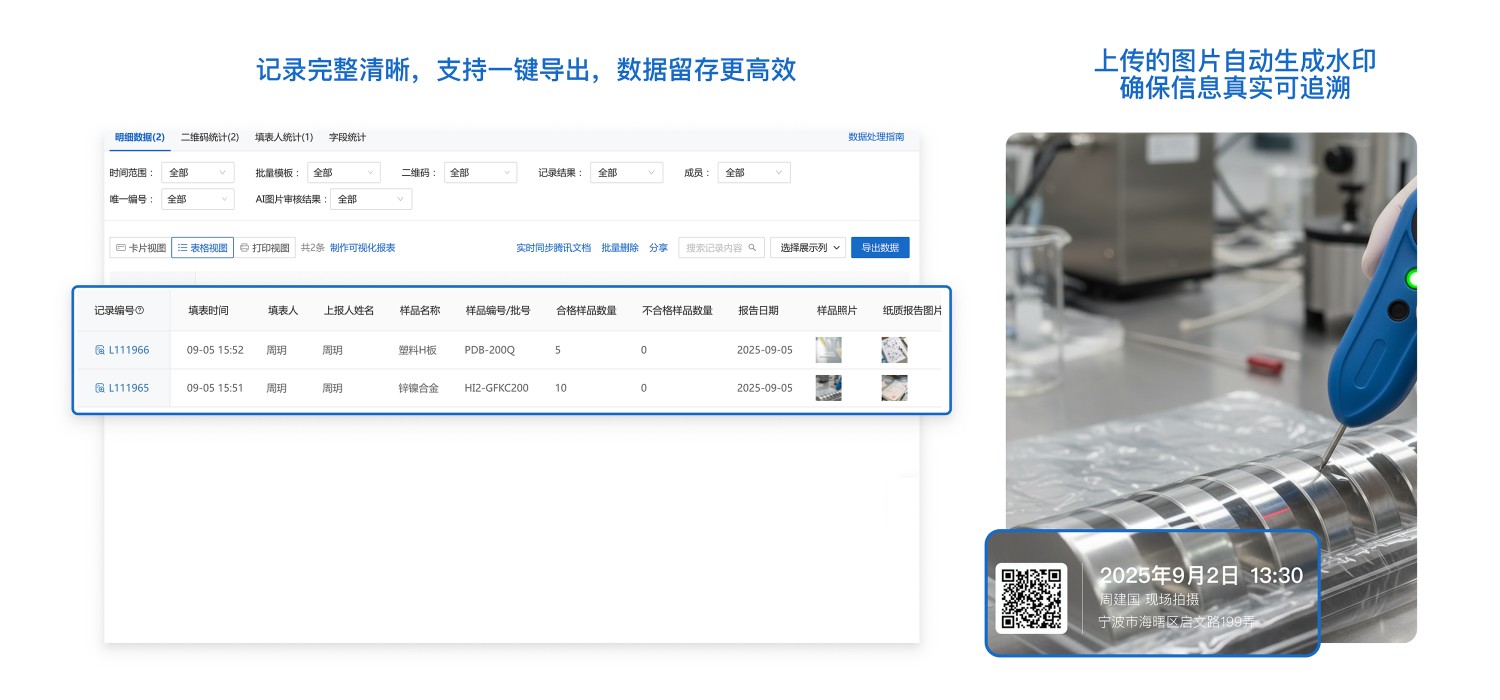1500x700 pixels.
Task: Click the 上报人姓名 column header
Action: point(349,311)
